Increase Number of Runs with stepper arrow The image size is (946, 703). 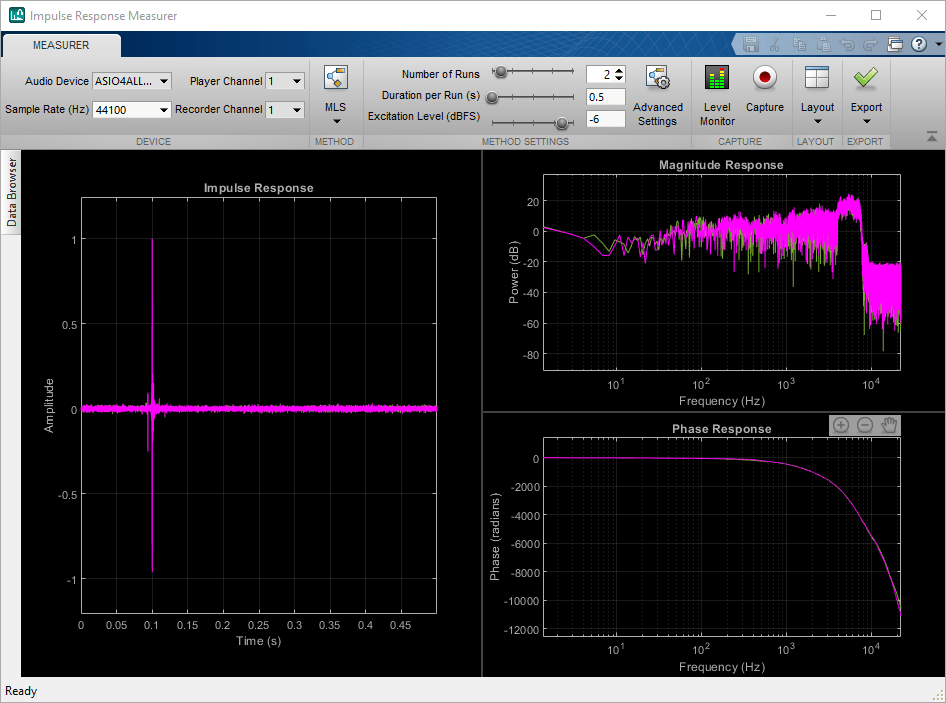pos(619,70)
